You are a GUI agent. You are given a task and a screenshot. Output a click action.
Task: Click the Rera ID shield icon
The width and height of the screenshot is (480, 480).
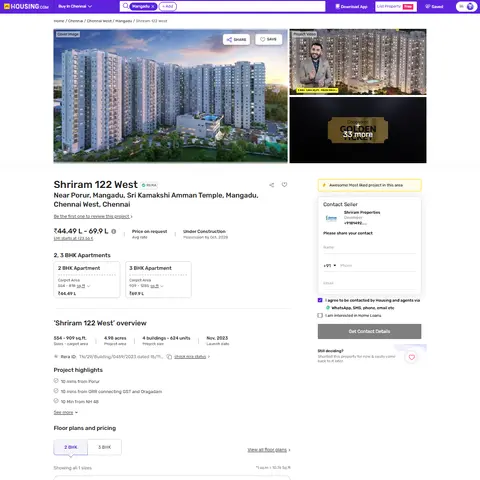[x=56, y=357]
